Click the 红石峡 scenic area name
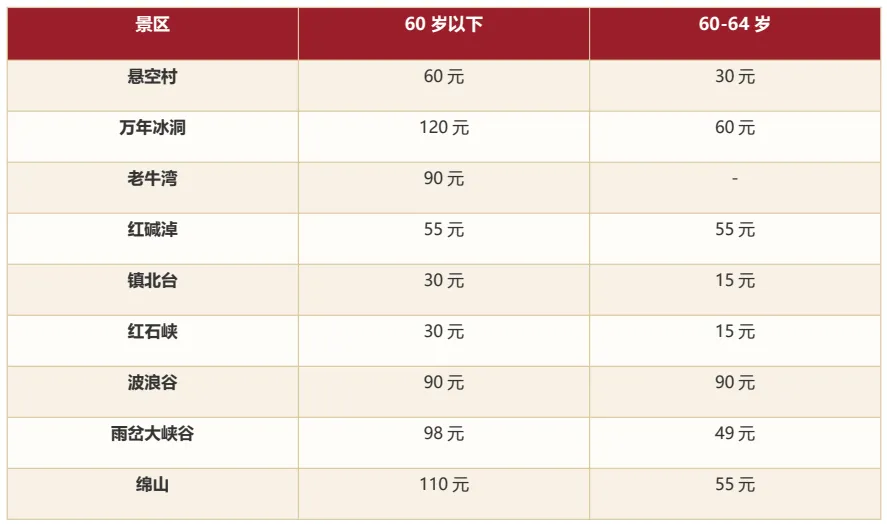This screenshot has width=887, height=524. (x=152, y=331)
